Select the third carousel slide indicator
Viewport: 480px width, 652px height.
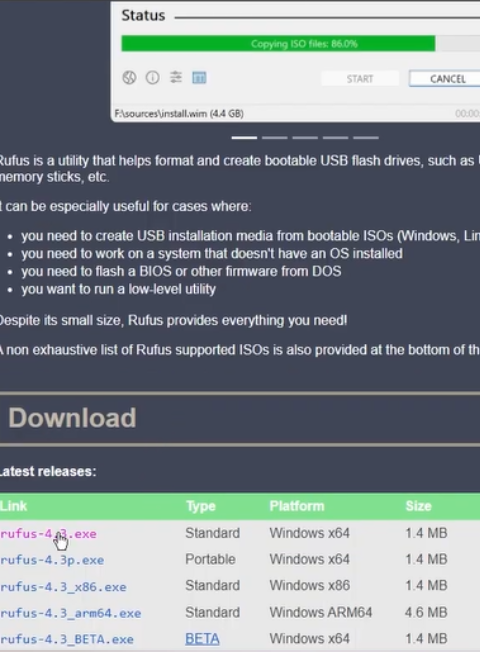[305, 138]
